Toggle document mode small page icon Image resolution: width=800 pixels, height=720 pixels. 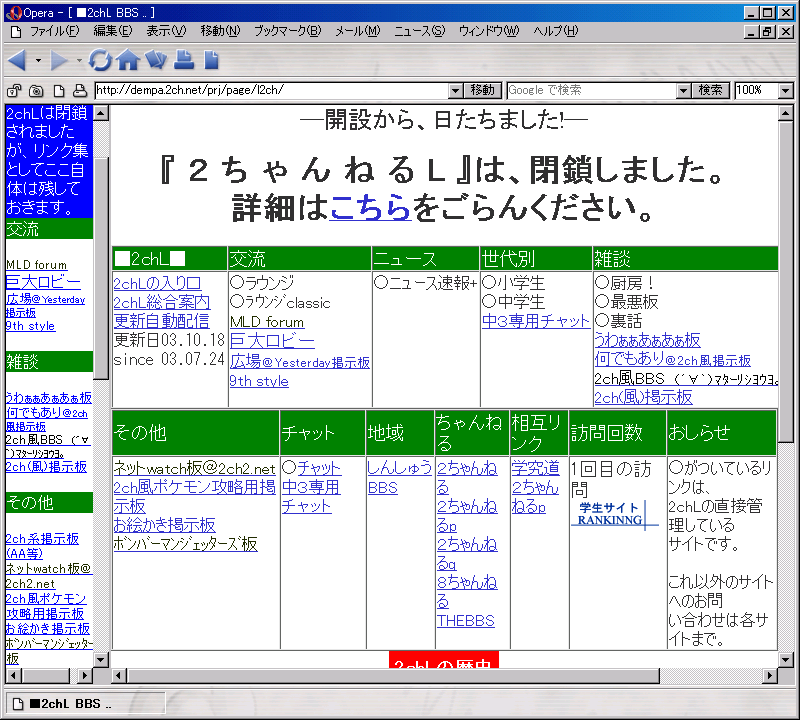pos(59,91)
